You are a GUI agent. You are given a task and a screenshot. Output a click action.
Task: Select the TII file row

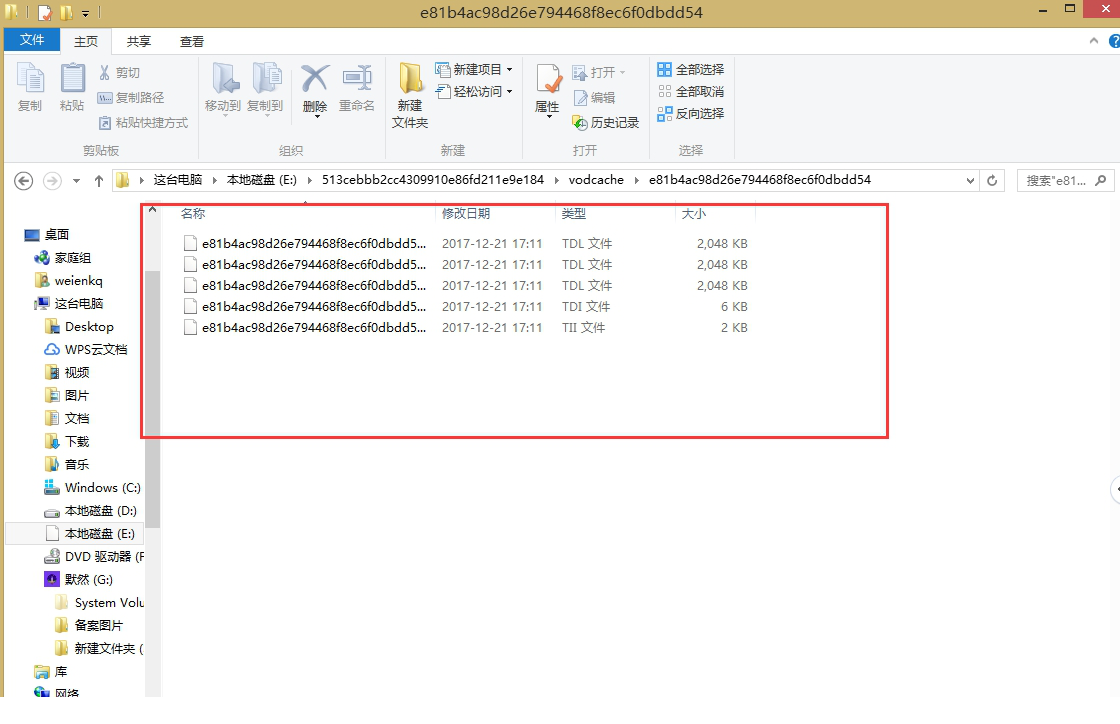tap(466, 328)
